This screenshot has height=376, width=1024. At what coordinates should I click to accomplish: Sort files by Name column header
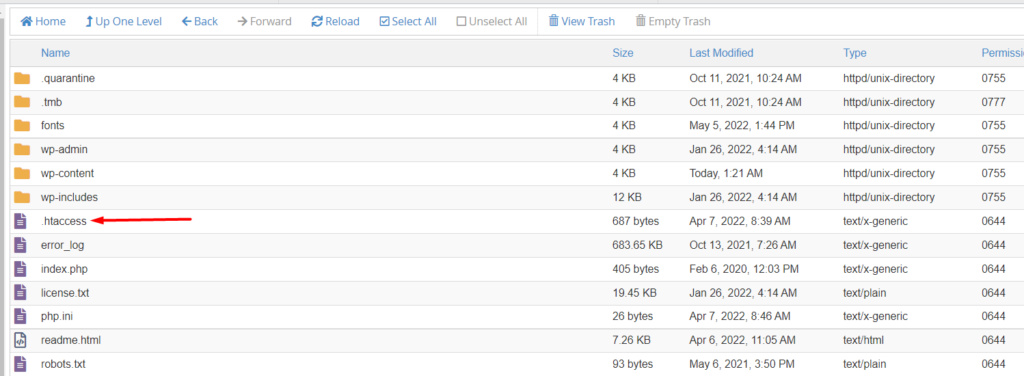(56, 53)
